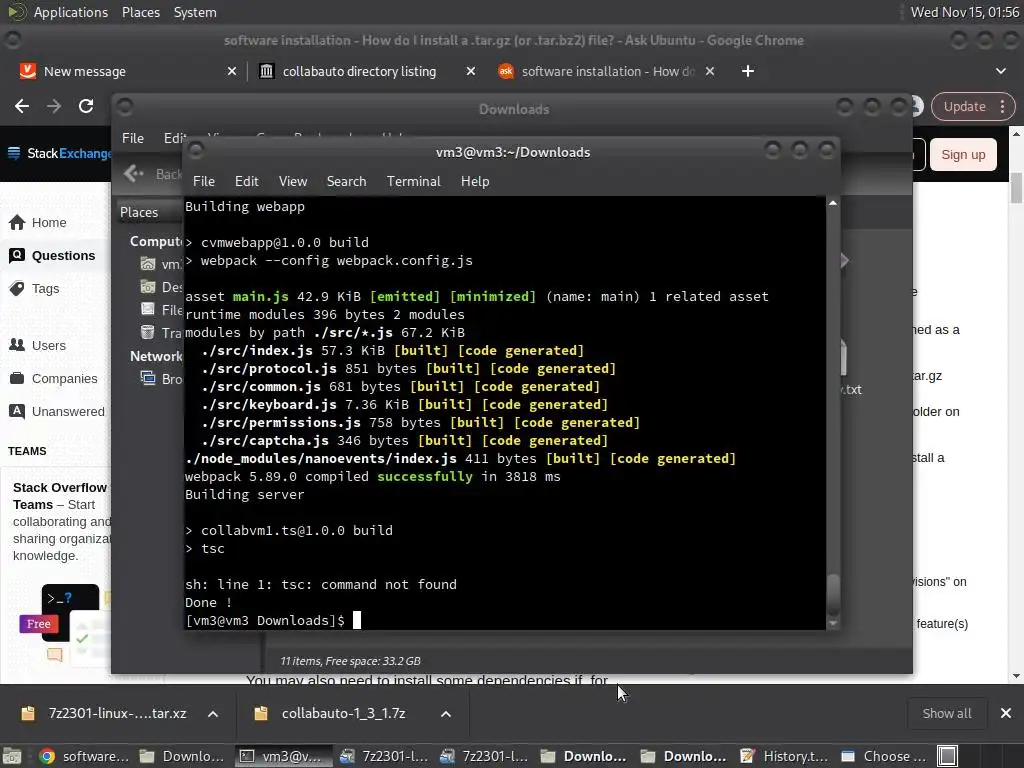Open Questions in Ask Ubuntu sidebar
Image resolution: width=1024 pixels, height=768 pixels.
tap(63, 256)
